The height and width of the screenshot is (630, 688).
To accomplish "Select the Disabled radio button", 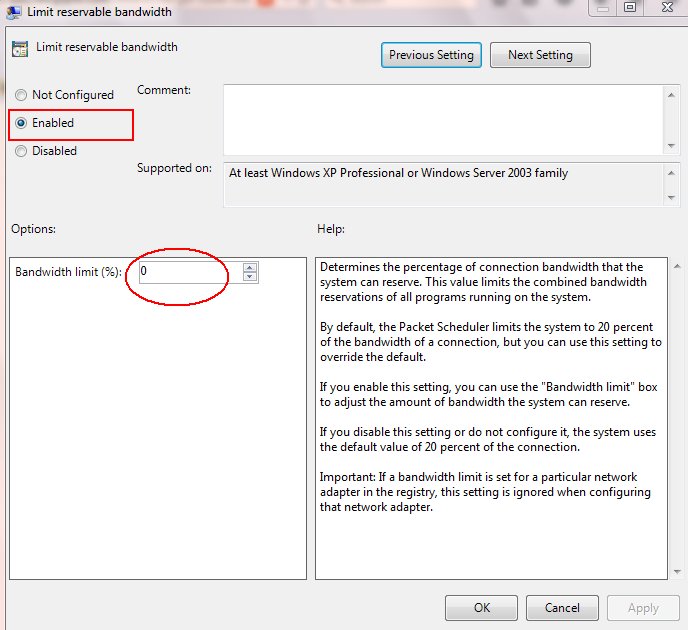I will 21,151.
